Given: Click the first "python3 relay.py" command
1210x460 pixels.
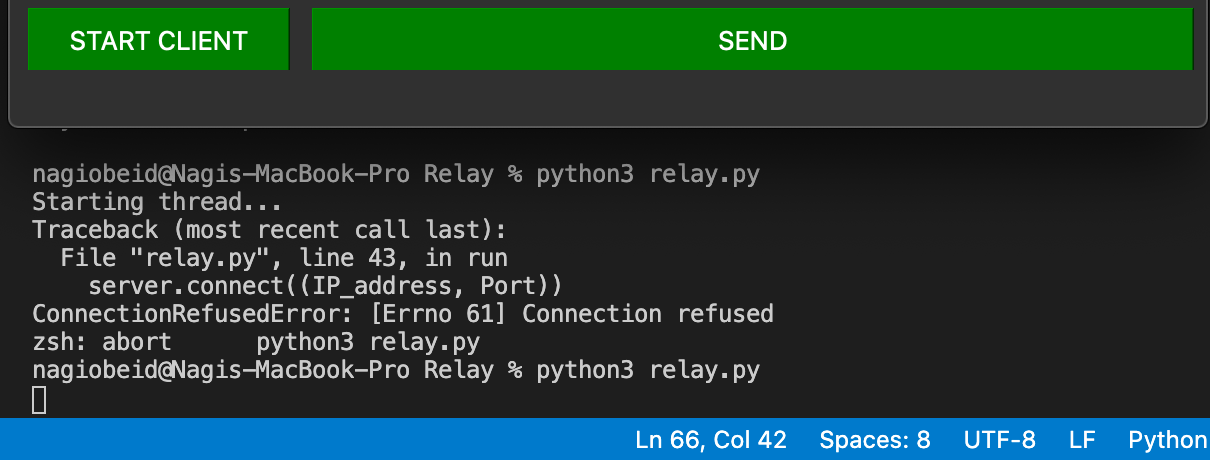Looking at the screenshot, I should [648, 174].
